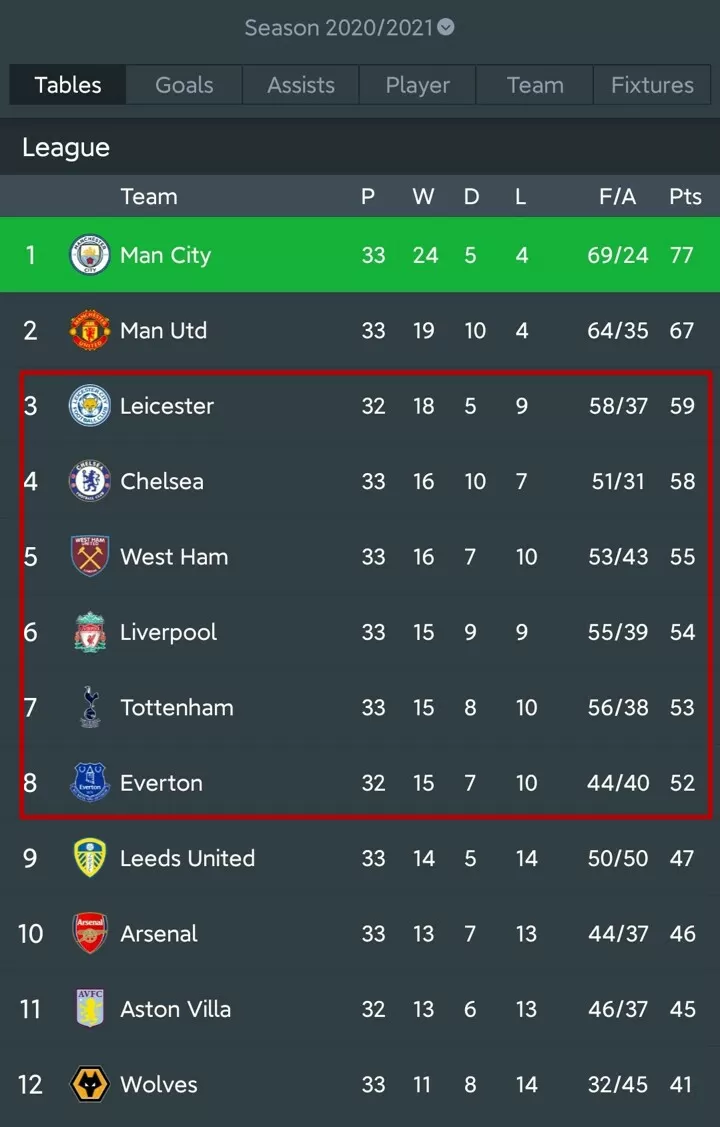Open the Fixtures tab
The height and width of the screenshot is (1127, 720).
652,85
